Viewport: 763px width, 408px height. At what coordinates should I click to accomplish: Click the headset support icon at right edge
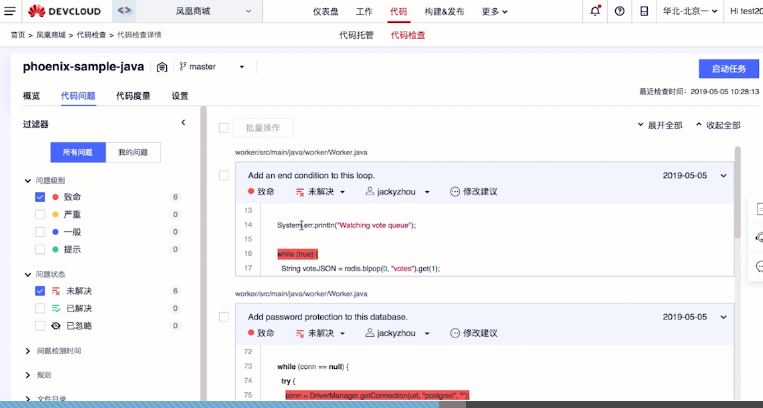[x=759, y=238]
